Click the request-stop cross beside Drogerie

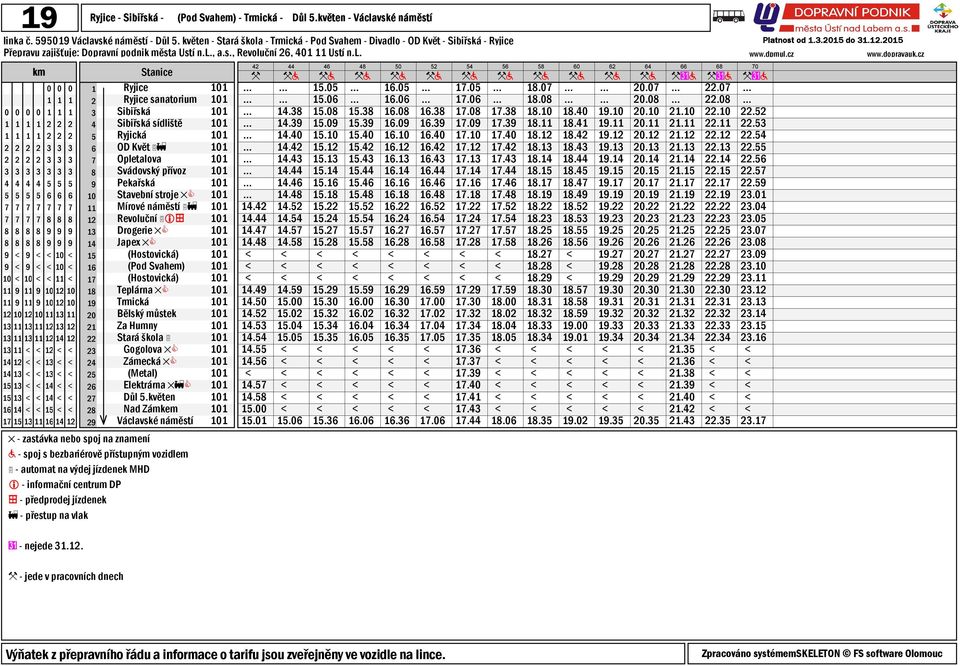pos(157,231)
